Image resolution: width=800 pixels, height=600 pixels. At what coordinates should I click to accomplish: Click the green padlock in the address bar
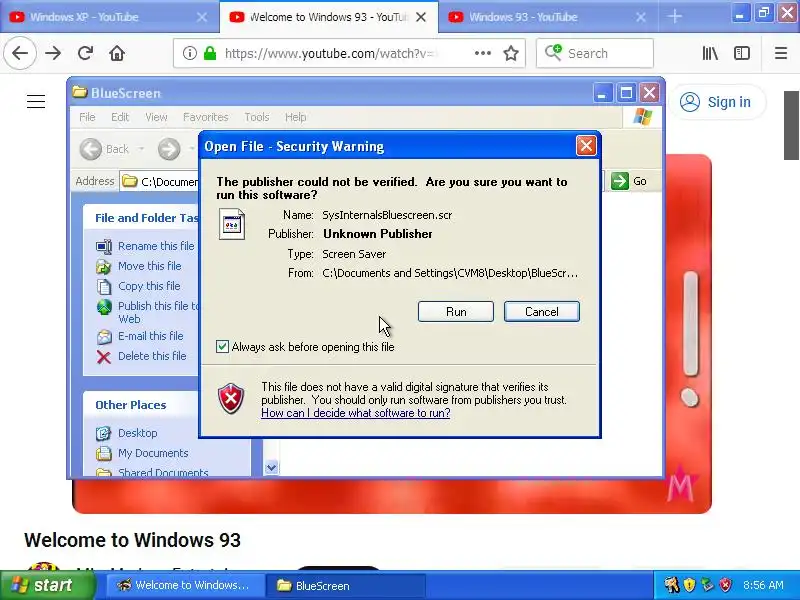[x=210, y=53]
